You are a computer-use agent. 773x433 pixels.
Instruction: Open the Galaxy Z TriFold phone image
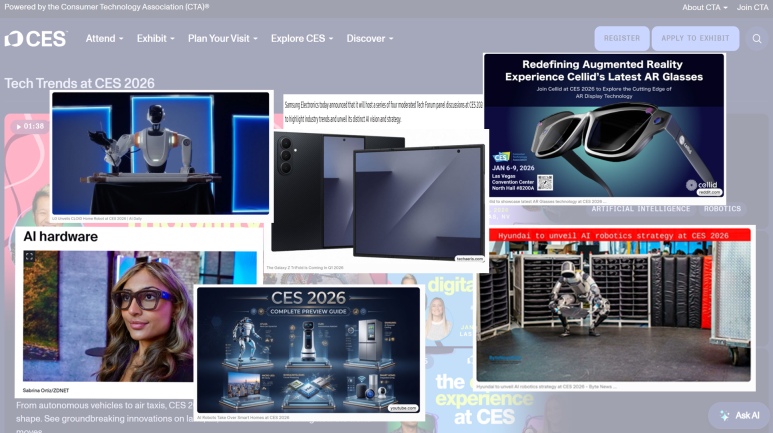pyautogui.click(x=378, y=196)
